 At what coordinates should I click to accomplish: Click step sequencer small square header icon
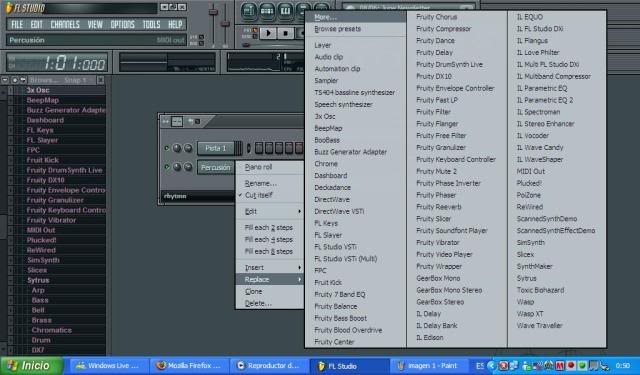coord(198,121)
